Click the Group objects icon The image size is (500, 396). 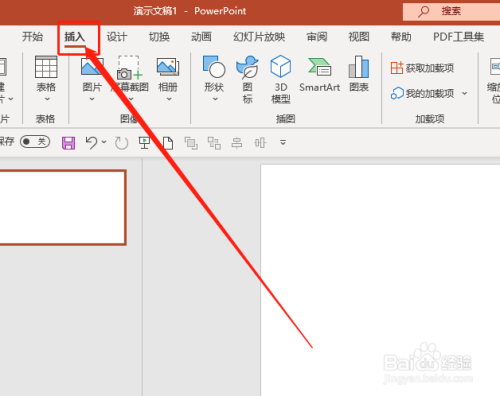pyautogui.click(x=214, y=143)
